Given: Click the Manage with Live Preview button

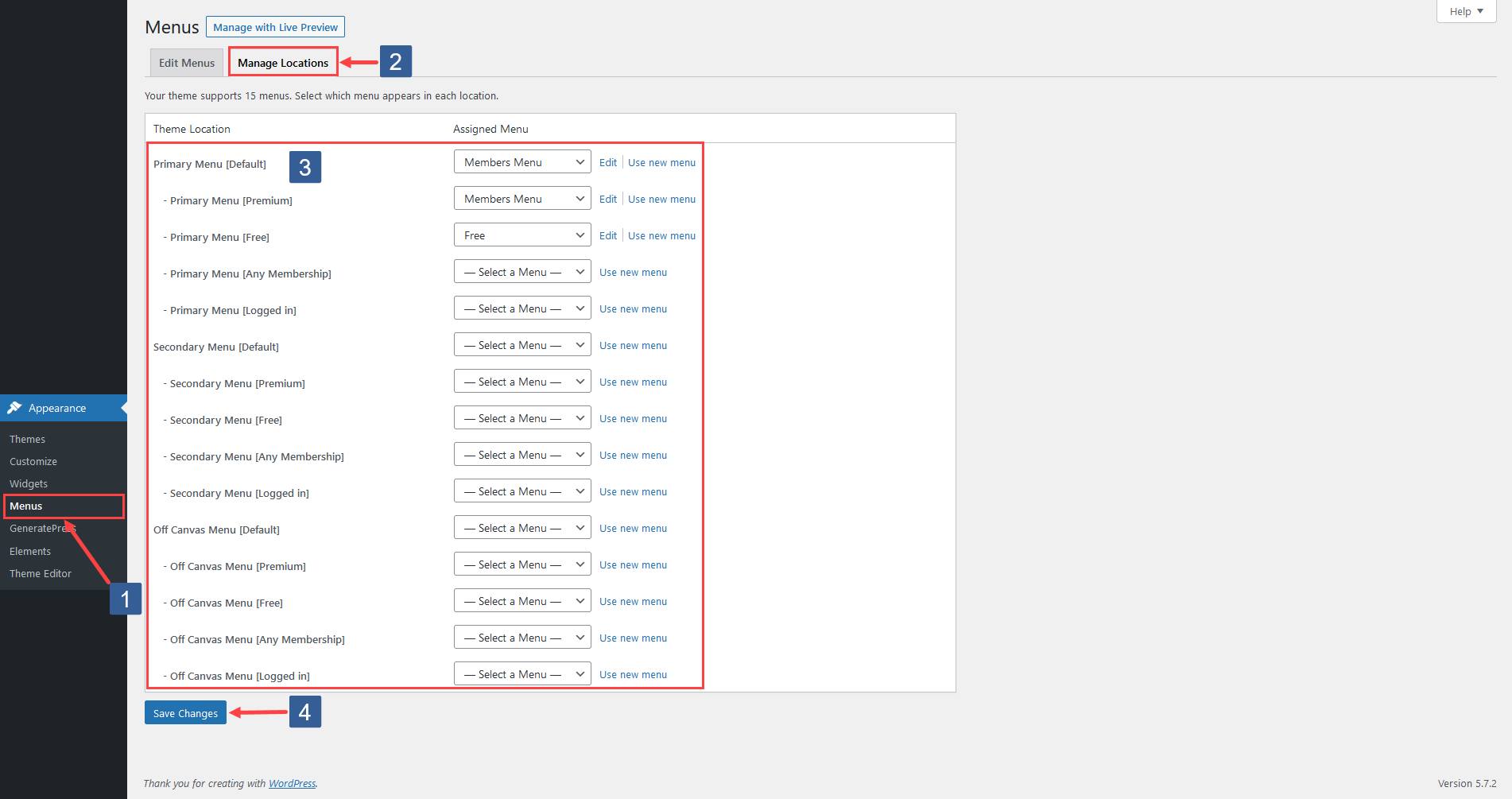Looking at the screenshot, I should 275,26.
